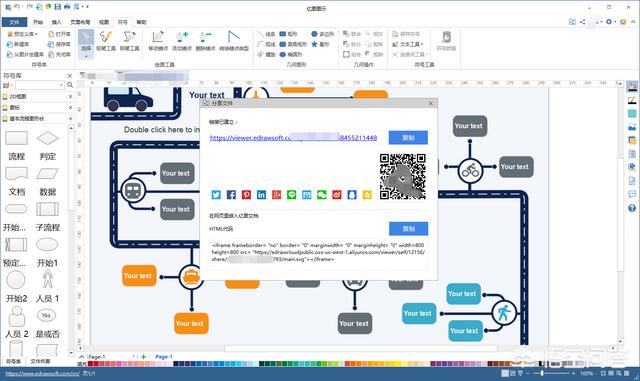Open the comments icon on right sidebar
The width and height of the screenshot is (640, 381).
pyautogui.click(x=632, y=194)
